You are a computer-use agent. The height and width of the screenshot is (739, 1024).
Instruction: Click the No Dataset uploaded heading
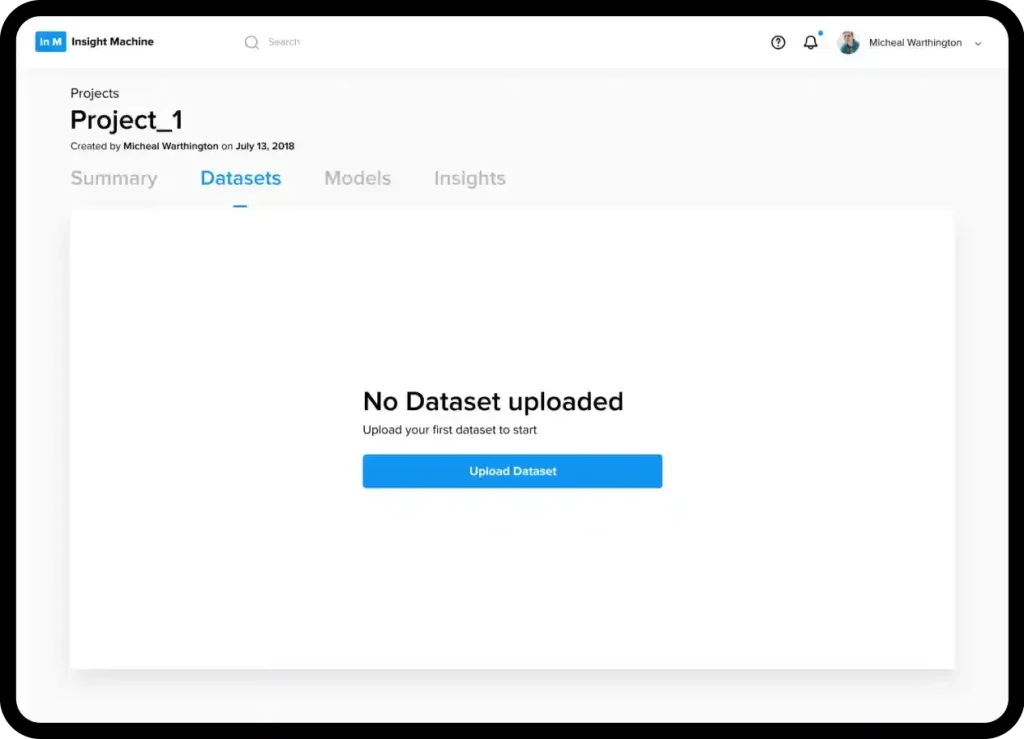tap(492, 402)
